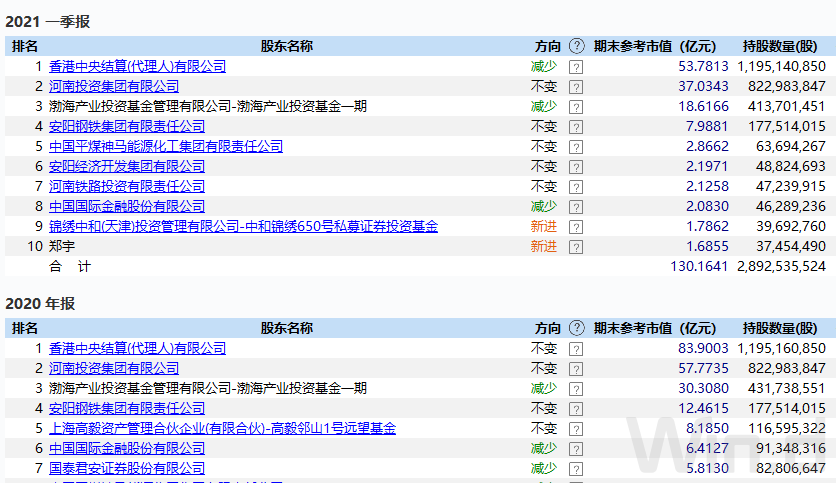The height and width of the screenshot is (483, 836).
Task: Open 香港中央结算 link under 2021 一季报
Action: click(137, 66)
